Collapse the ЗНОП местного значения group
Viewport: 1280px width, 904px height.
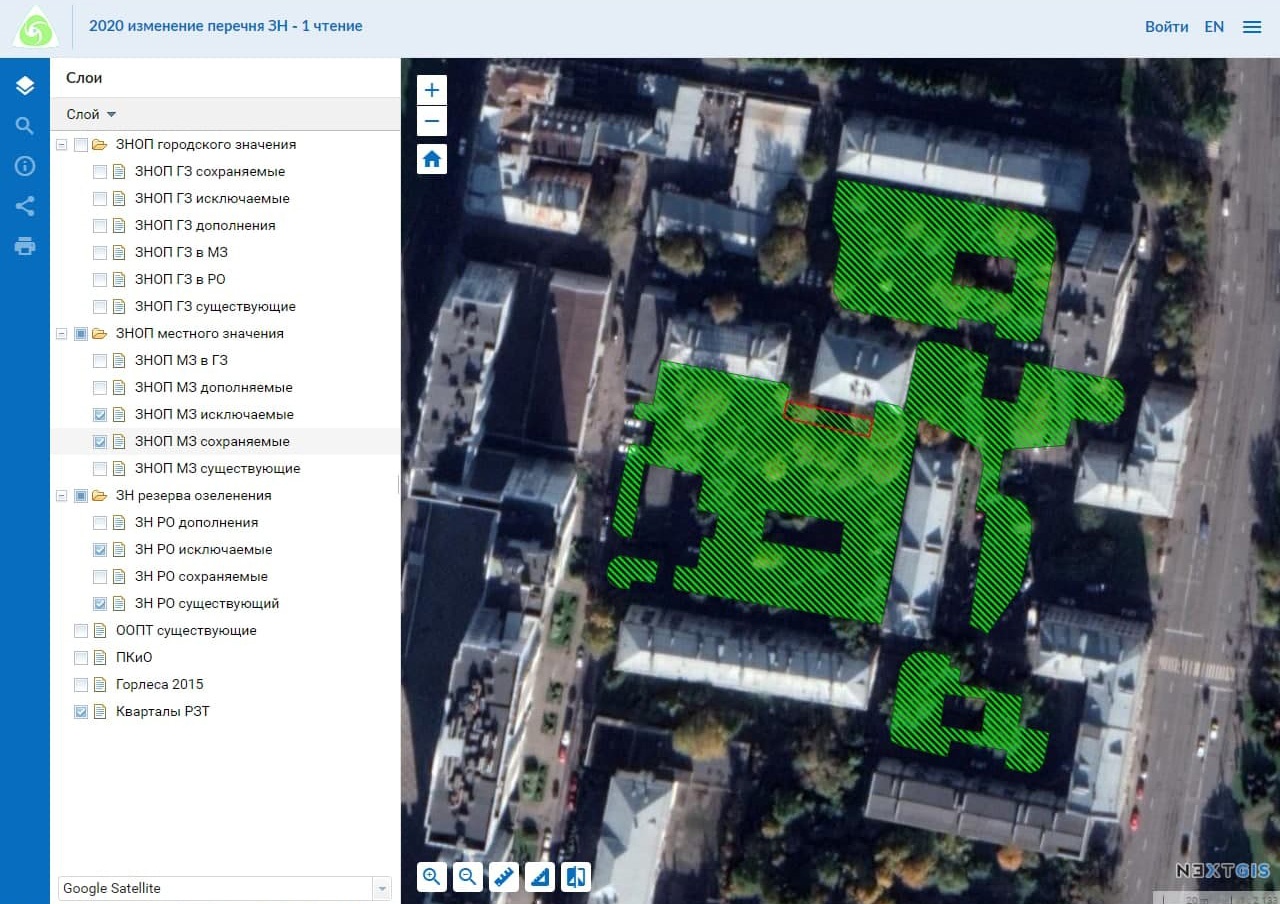tap(62, 334)
